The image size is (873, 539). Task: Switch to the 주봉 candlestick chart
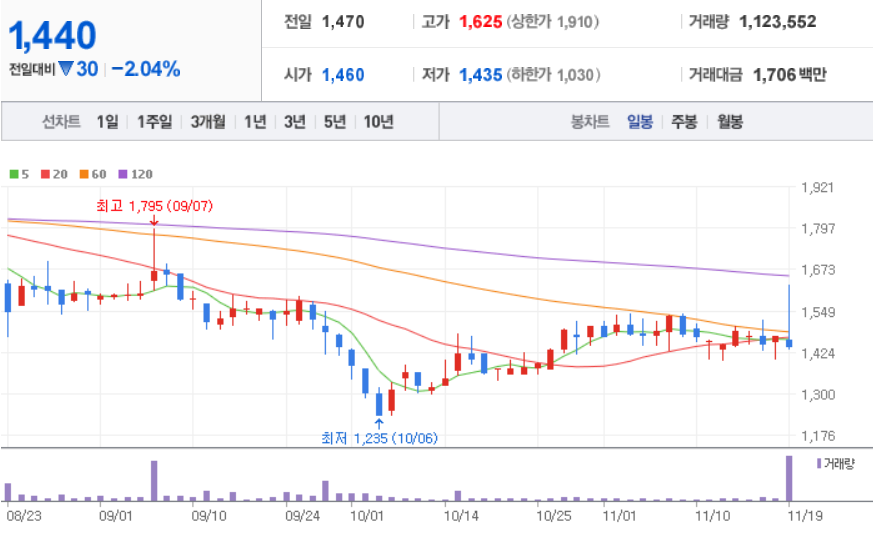click(x=684, y=121)
